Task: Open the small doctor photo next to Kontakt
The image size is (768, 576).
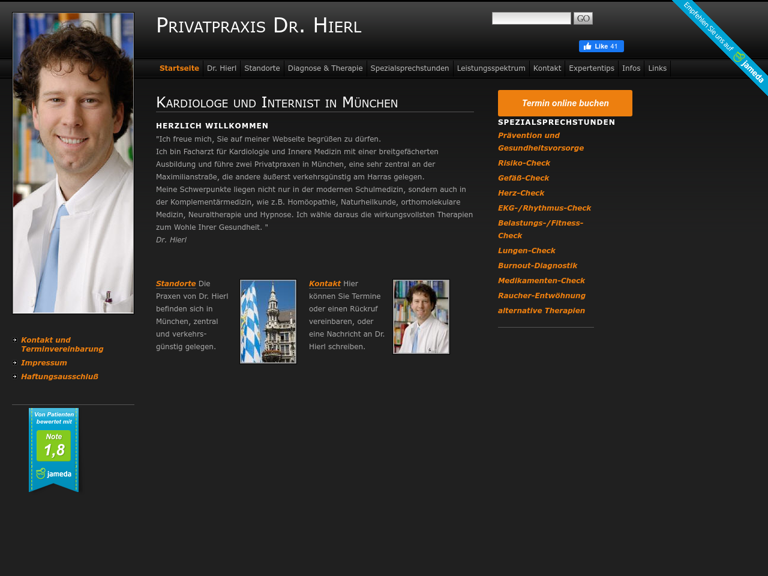Action: coord(421,317)
